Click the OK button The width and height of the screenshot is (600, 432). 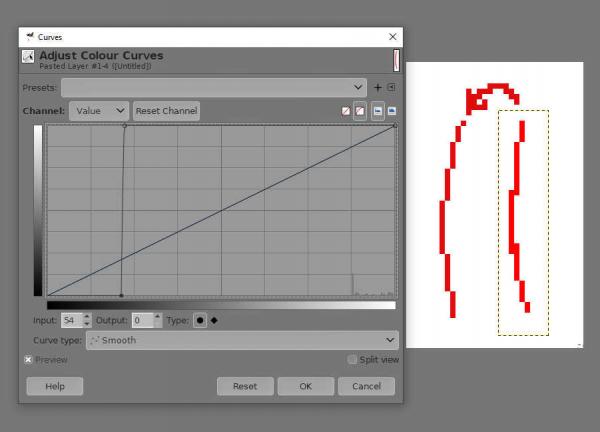click(x=306, y=386)
